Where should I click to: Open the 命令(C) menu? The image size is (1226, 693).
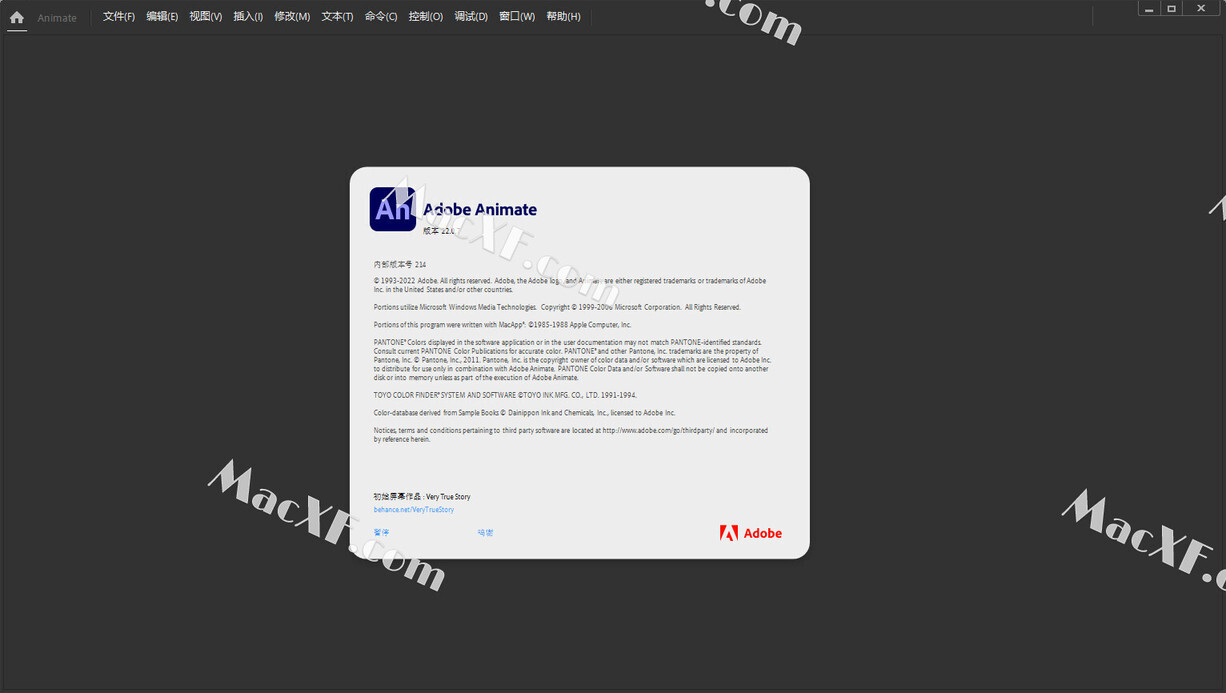point(381,17)
